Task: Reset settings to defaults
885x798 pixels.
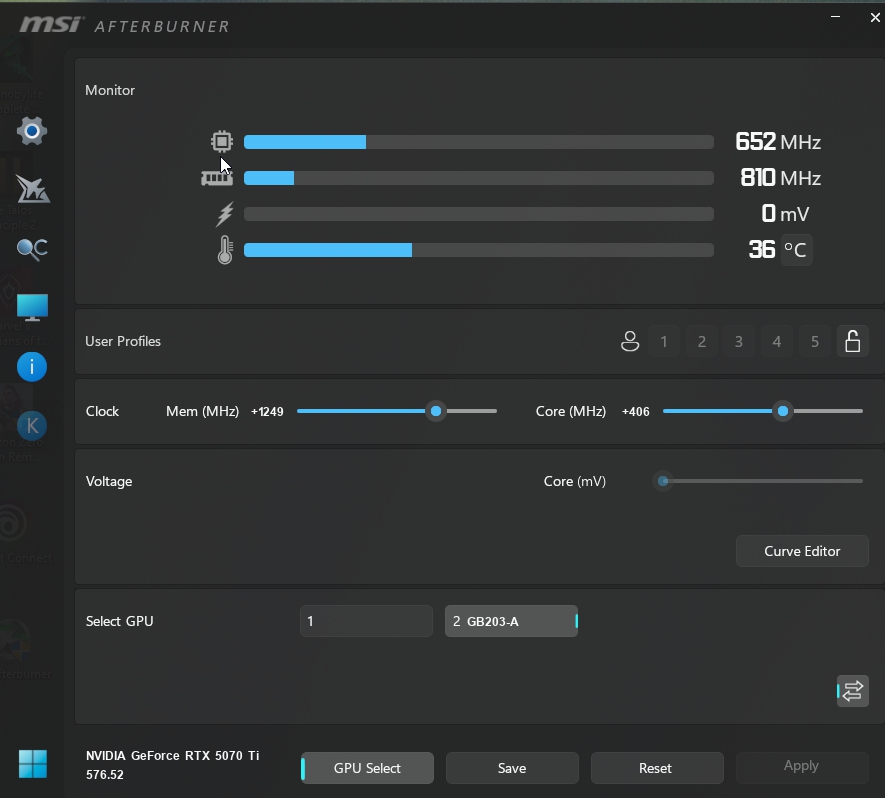Action: [657, 768]
